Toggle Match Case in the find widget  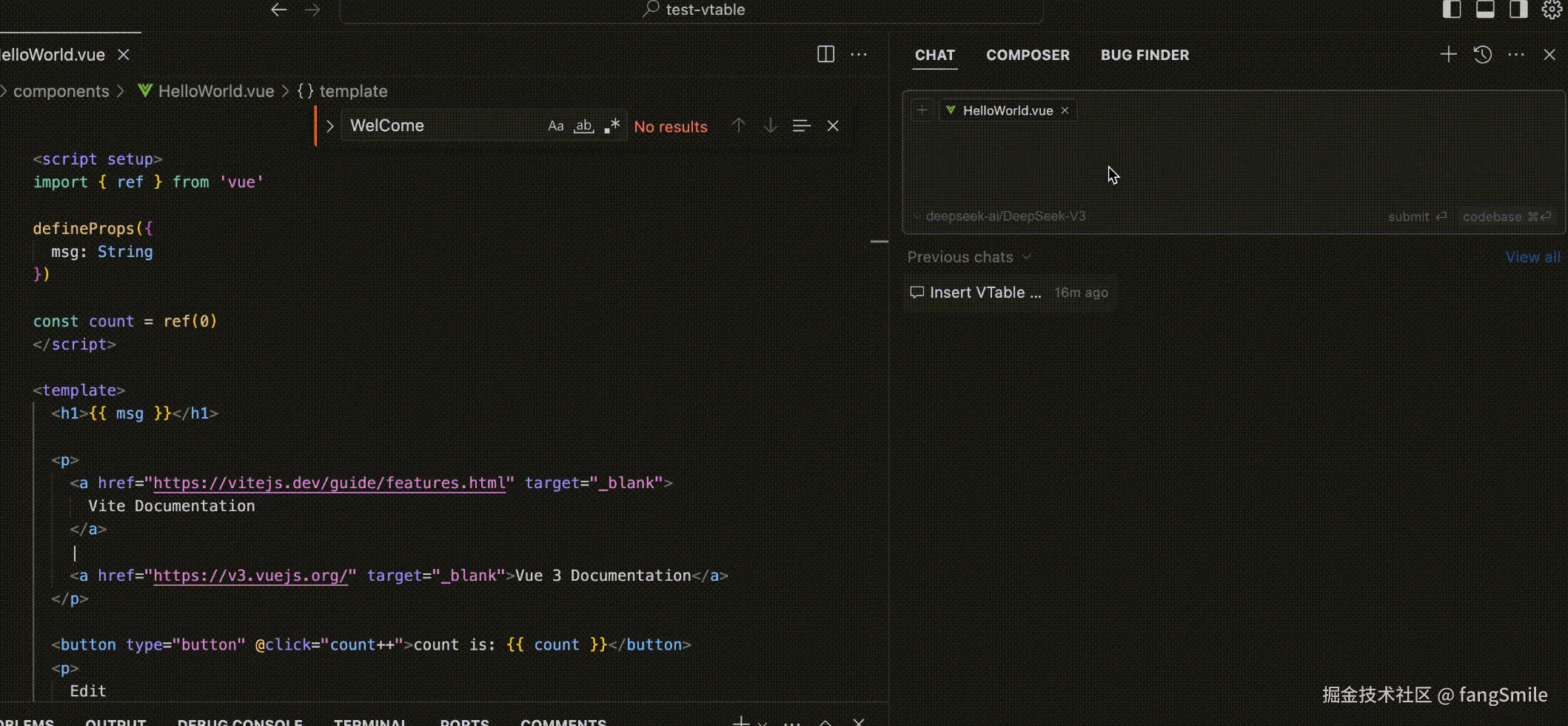(556, 126)
